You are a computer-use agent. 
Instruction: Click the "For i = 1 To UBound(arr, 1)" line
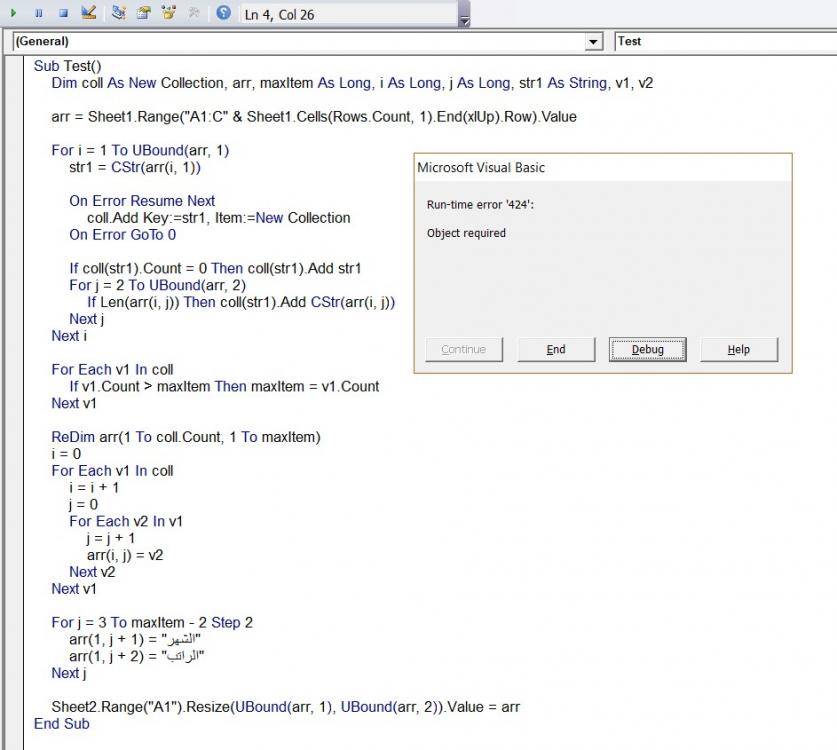pyautogui.click(x=140, y=151)
